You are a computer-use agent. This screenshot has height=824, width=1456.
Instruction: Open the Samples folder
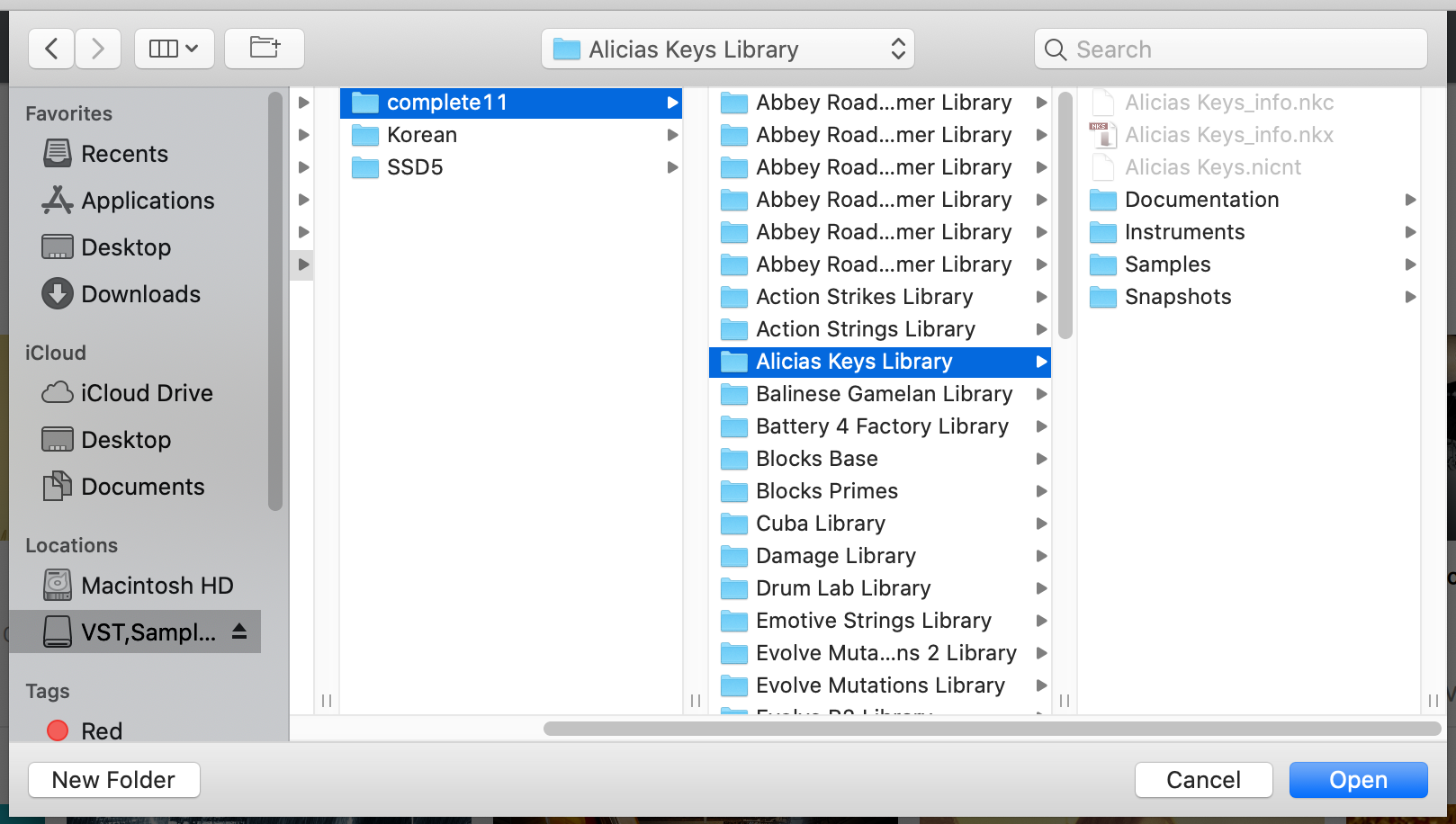click(1249, 264)
